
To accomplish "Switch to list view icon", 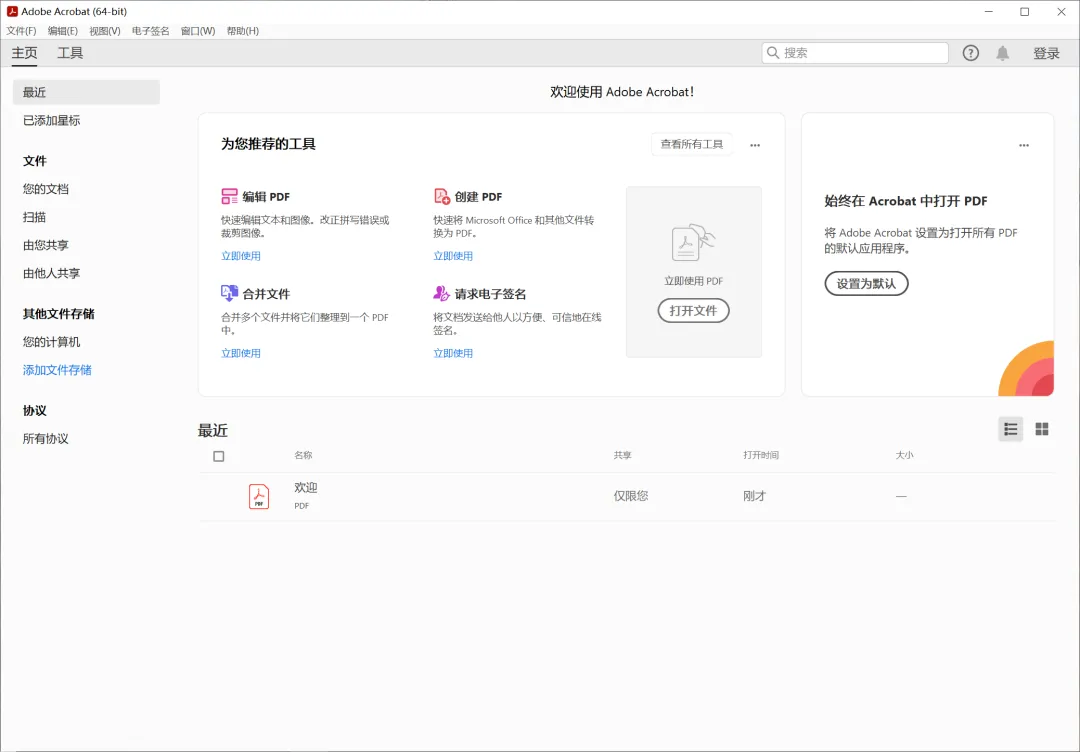I will click(1010, 429).
